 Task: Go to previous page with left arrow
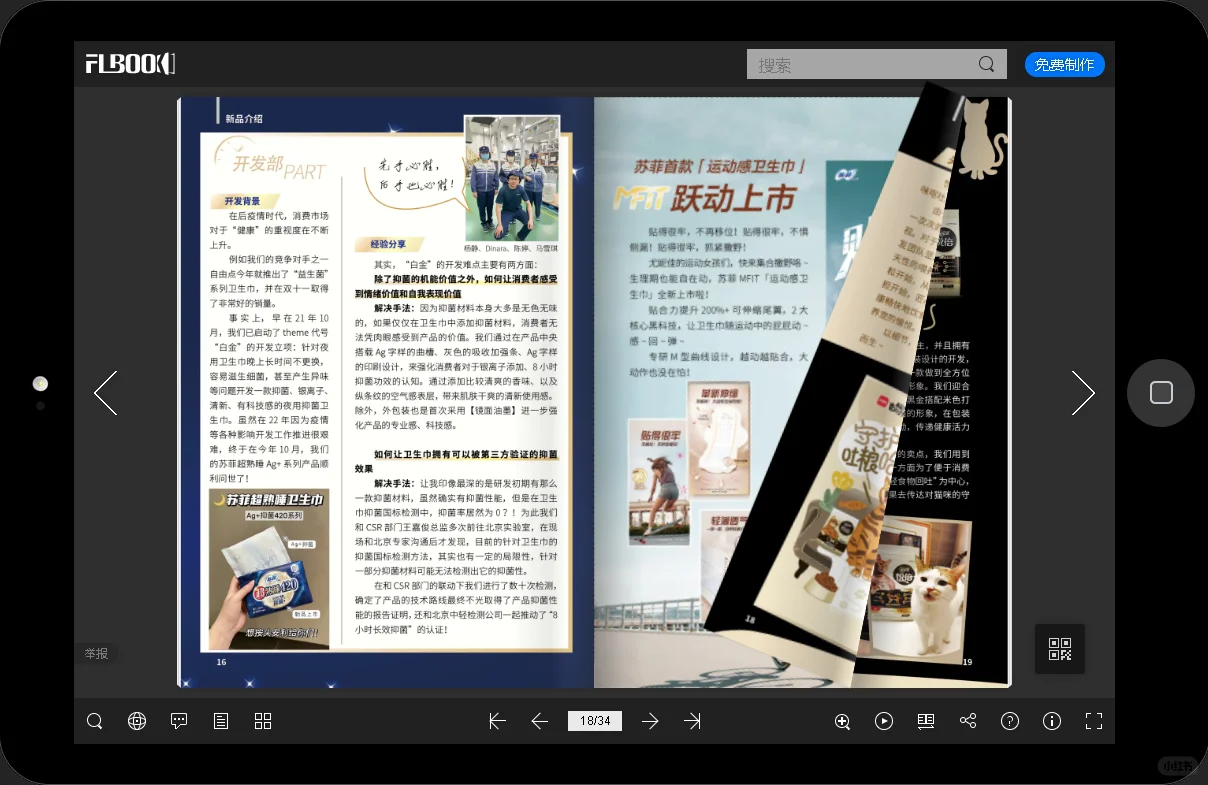tap(106, 393)
